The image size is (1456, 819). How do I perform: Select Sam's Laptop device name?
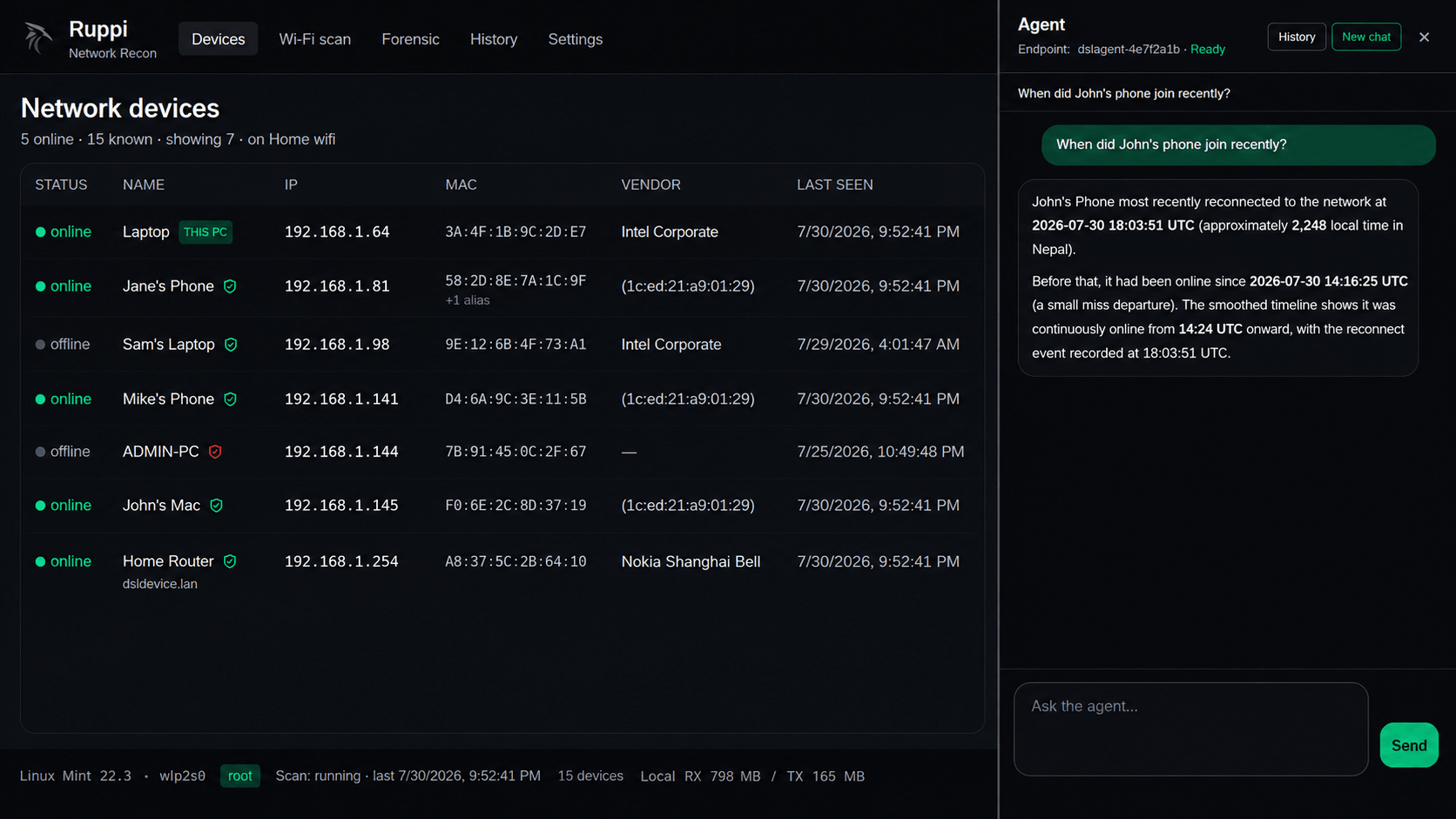click(168, 345)
